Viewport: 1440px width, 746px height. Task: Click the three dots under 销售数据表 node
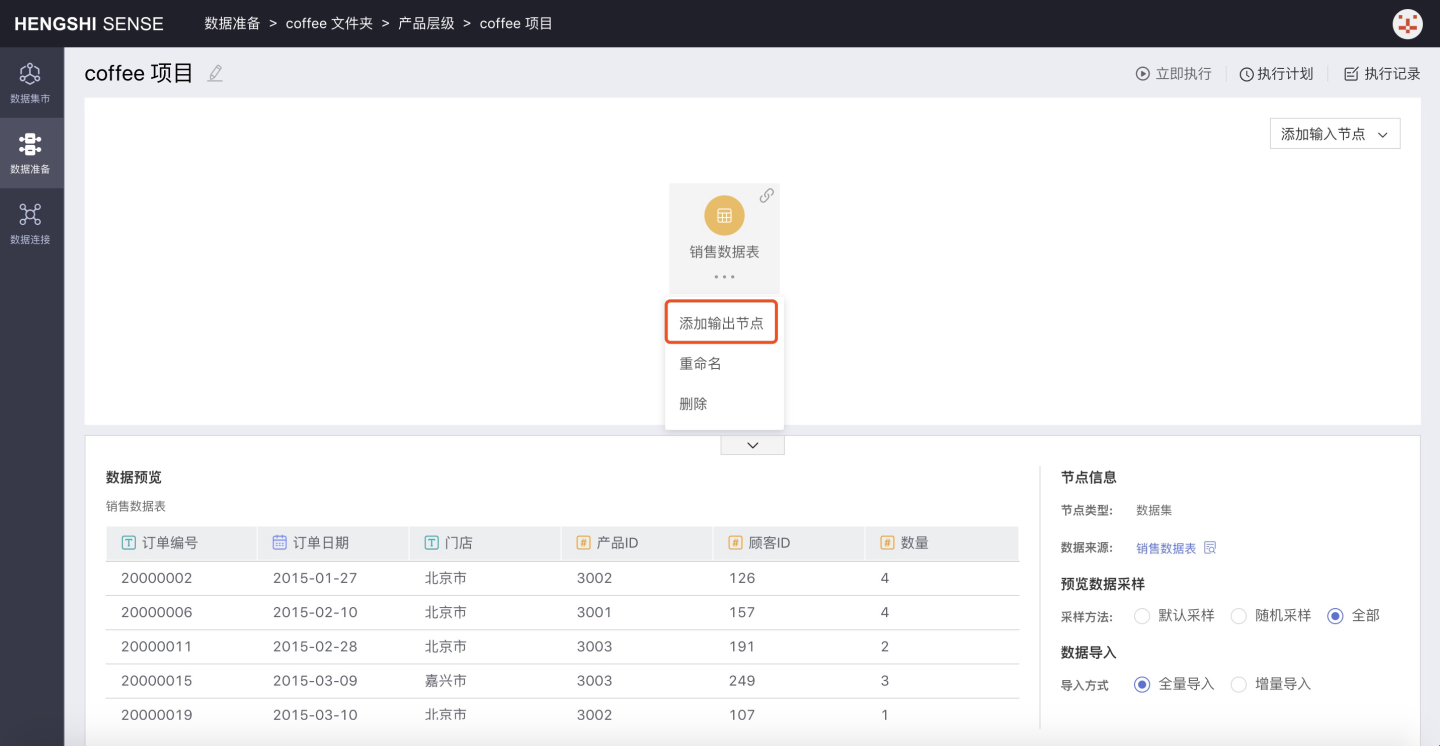724,277
